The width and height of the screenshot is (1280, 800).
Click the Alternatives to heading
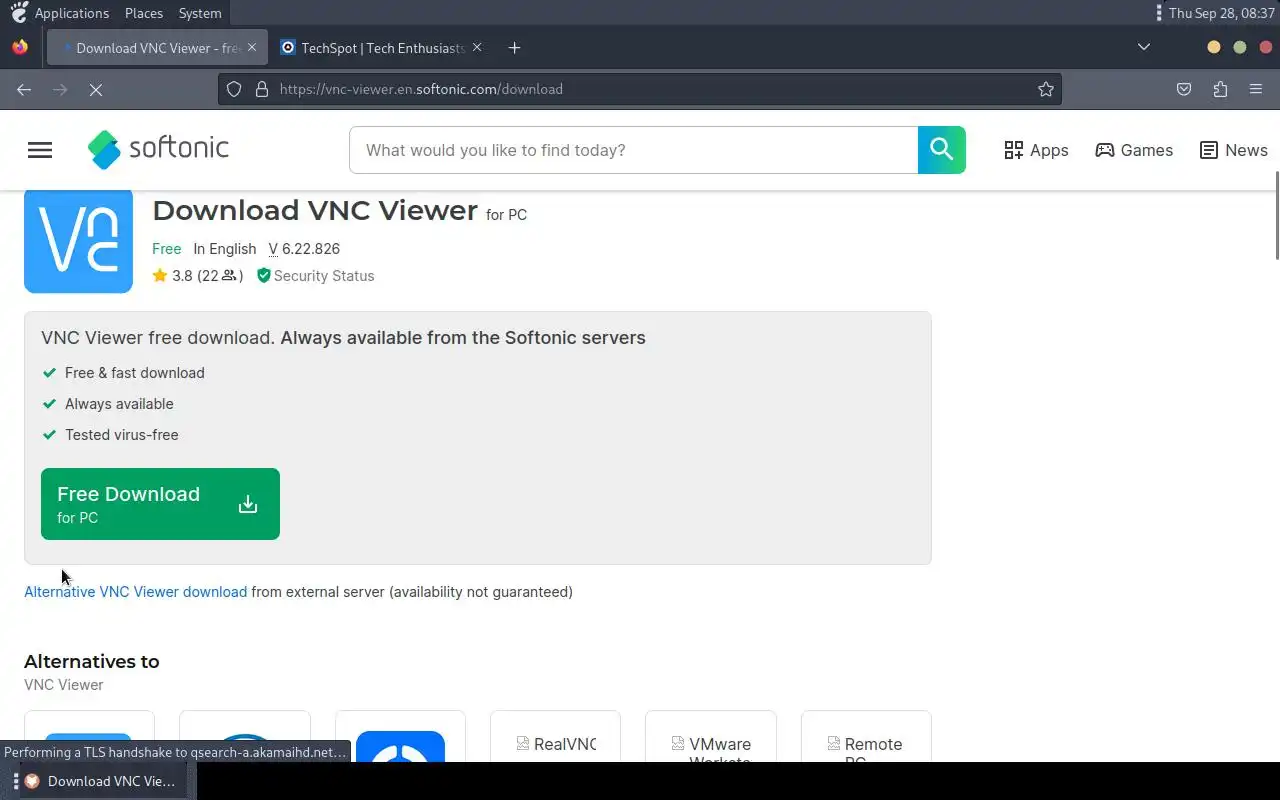coord(92,662)
